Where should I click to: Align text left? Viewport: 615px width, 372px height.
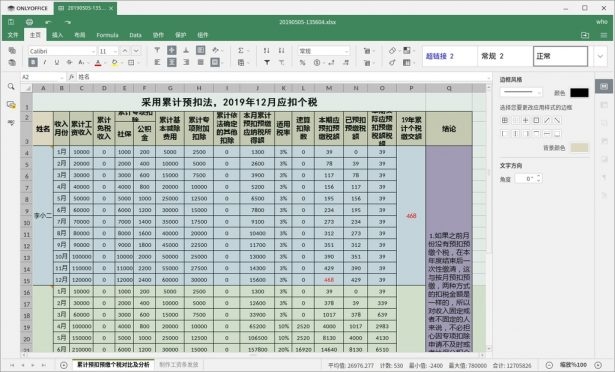[x=157, y=62]
